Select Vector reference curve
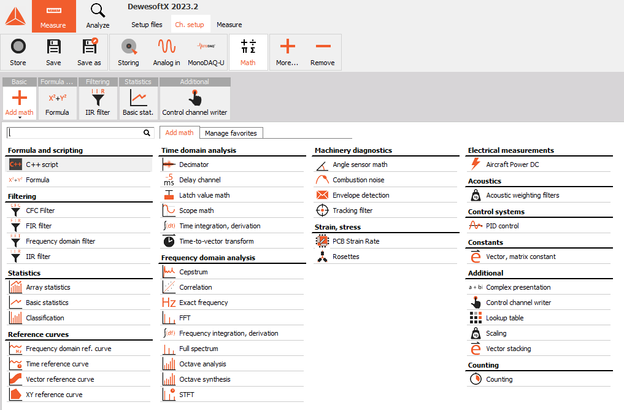The height and width of the screenshot is (410, 624). (x=79, y=379)
